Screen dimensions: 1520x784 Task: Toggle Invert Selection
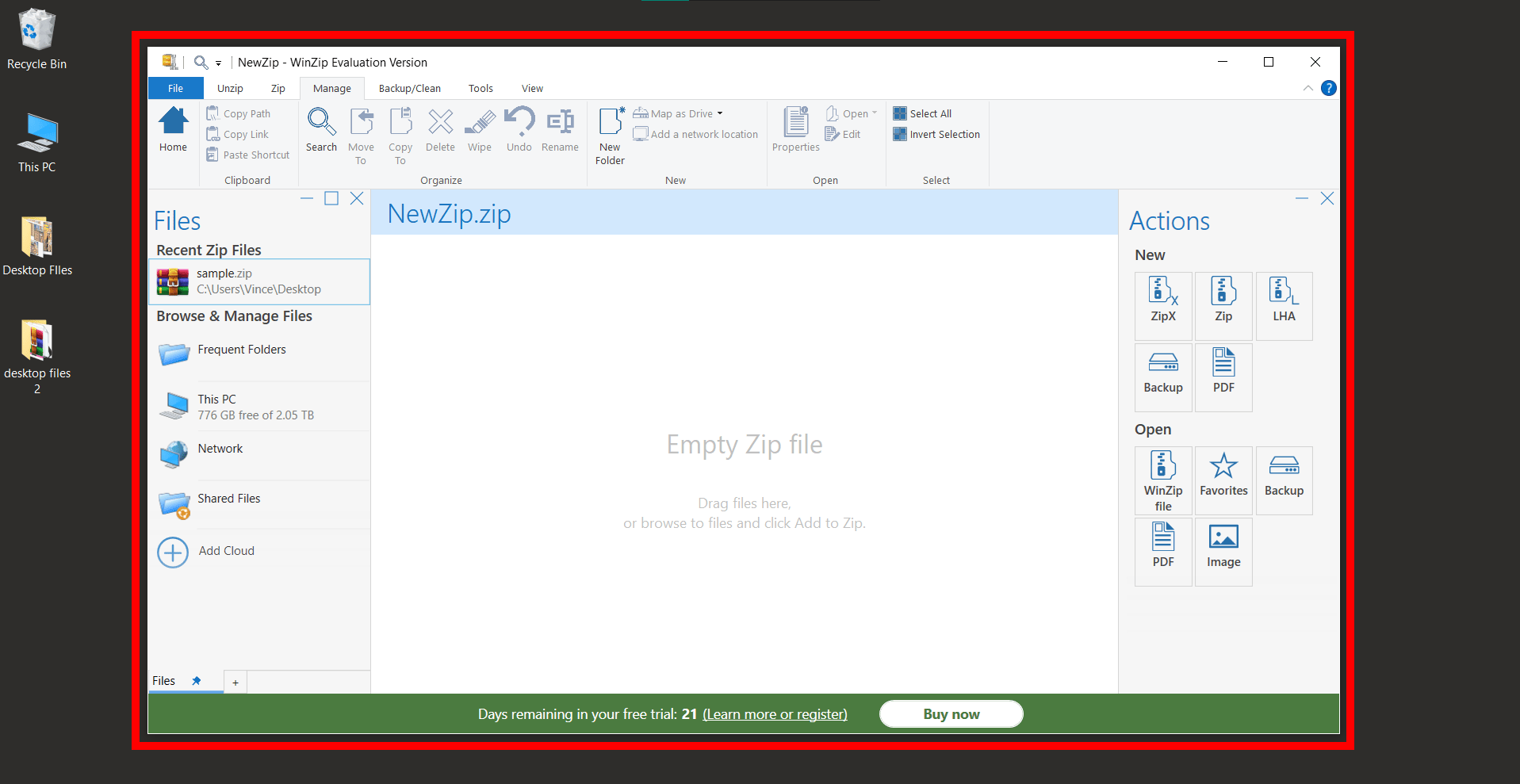tap(936, 134)
